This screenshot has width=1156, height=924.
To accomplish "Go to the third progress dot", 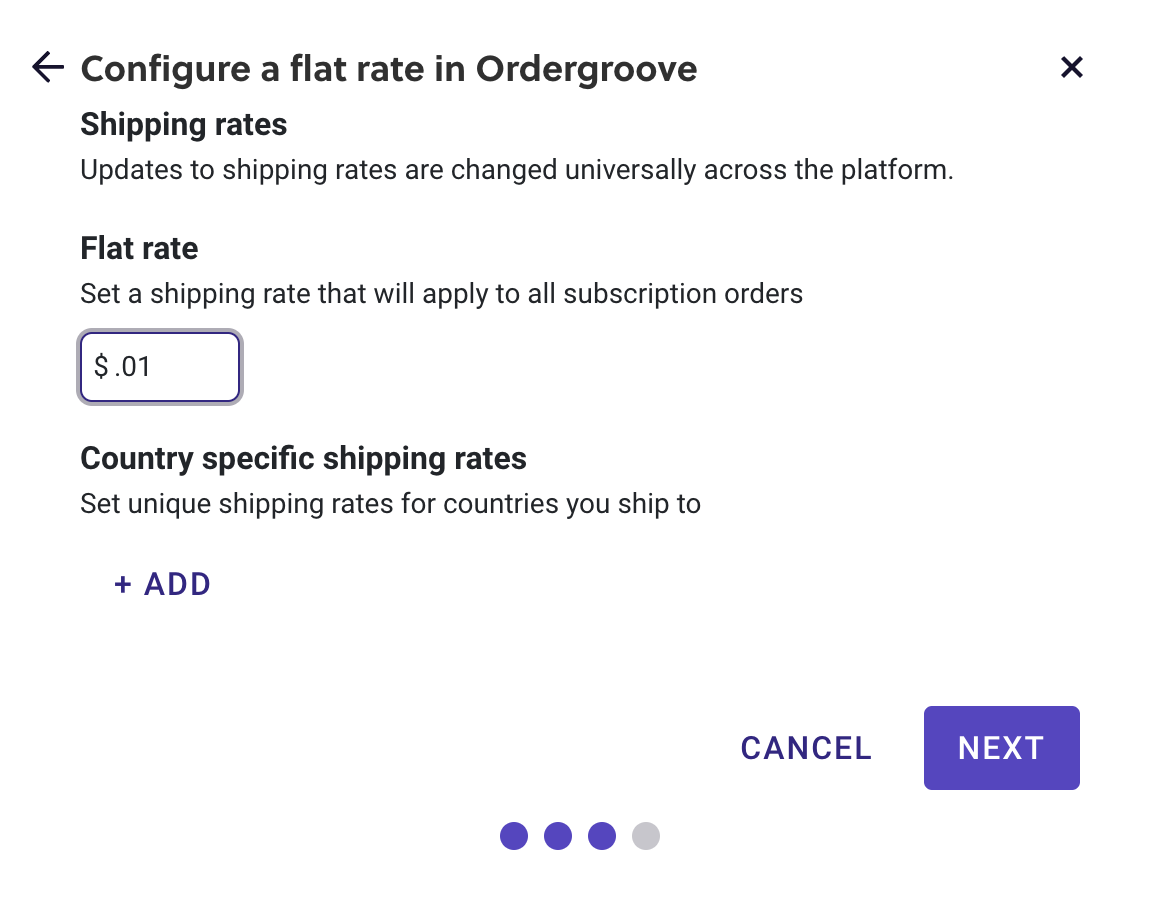I will tap(602, 836).
